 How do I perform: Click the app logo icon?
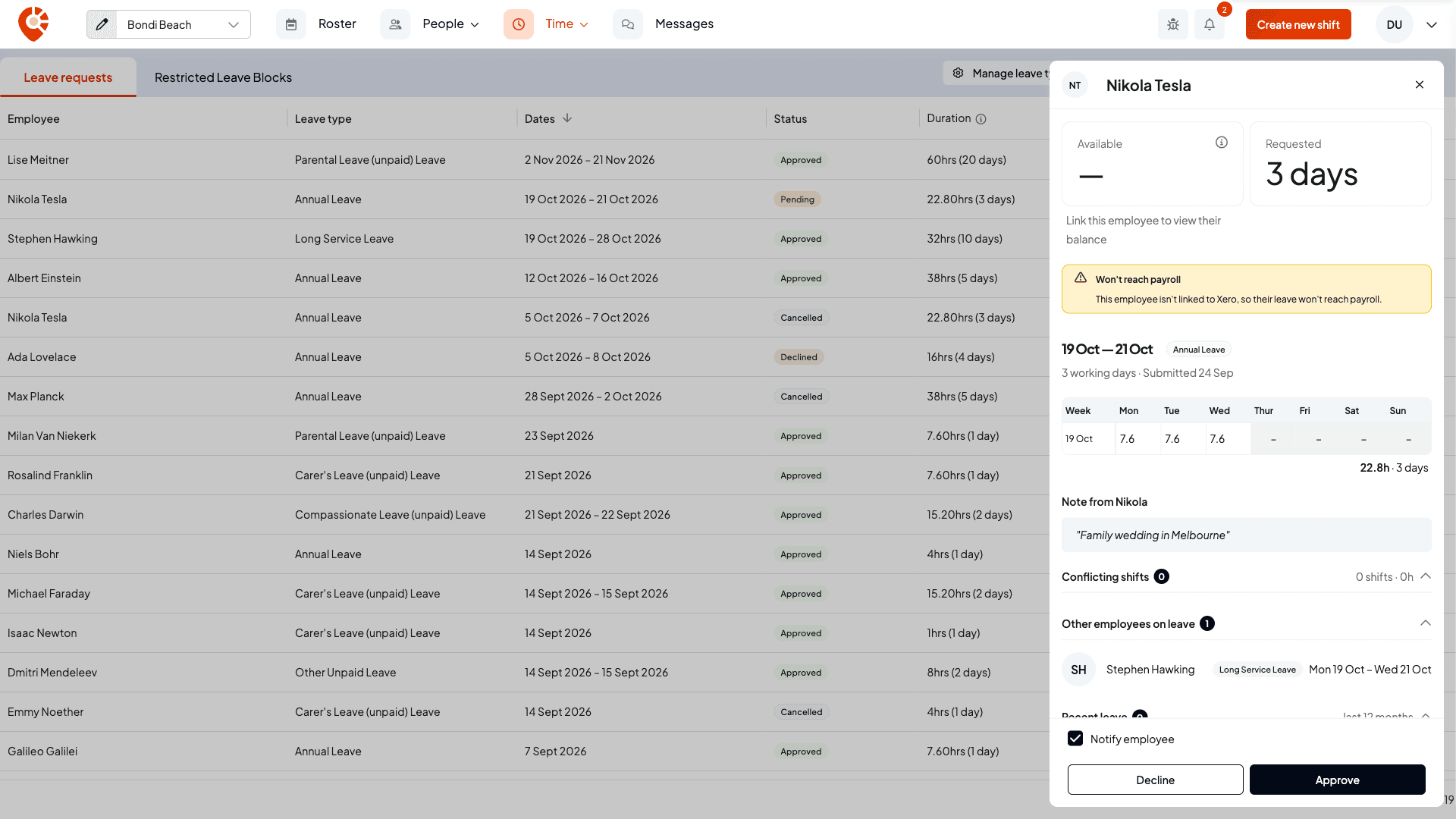point(33,24)
